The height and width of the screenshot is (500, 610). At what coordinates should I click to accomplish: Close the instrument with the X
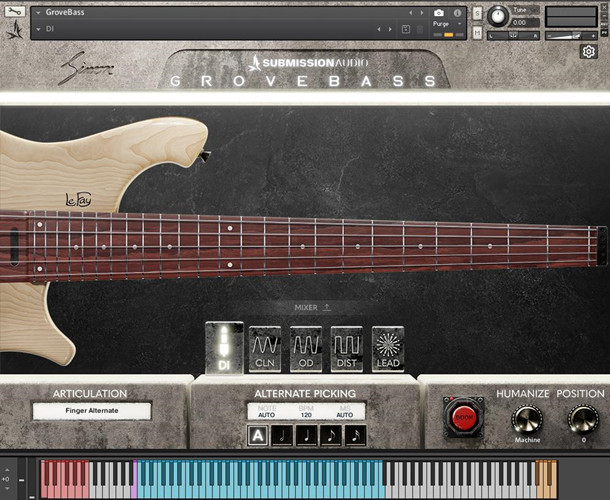click(x=604, y=8)
